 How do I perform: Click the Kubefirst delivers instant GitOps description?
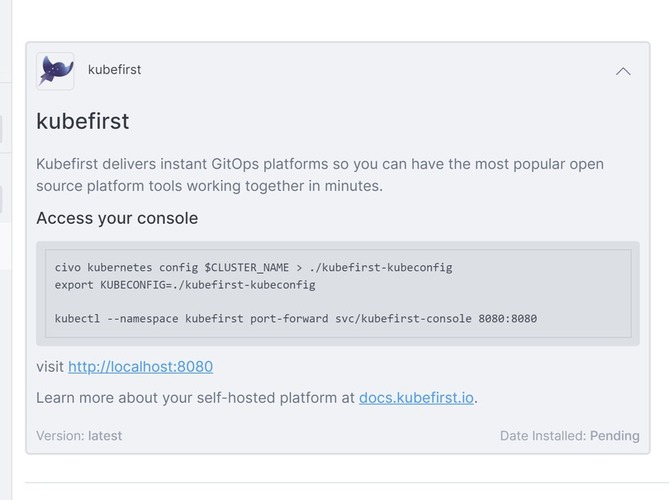tap(320, 175)
